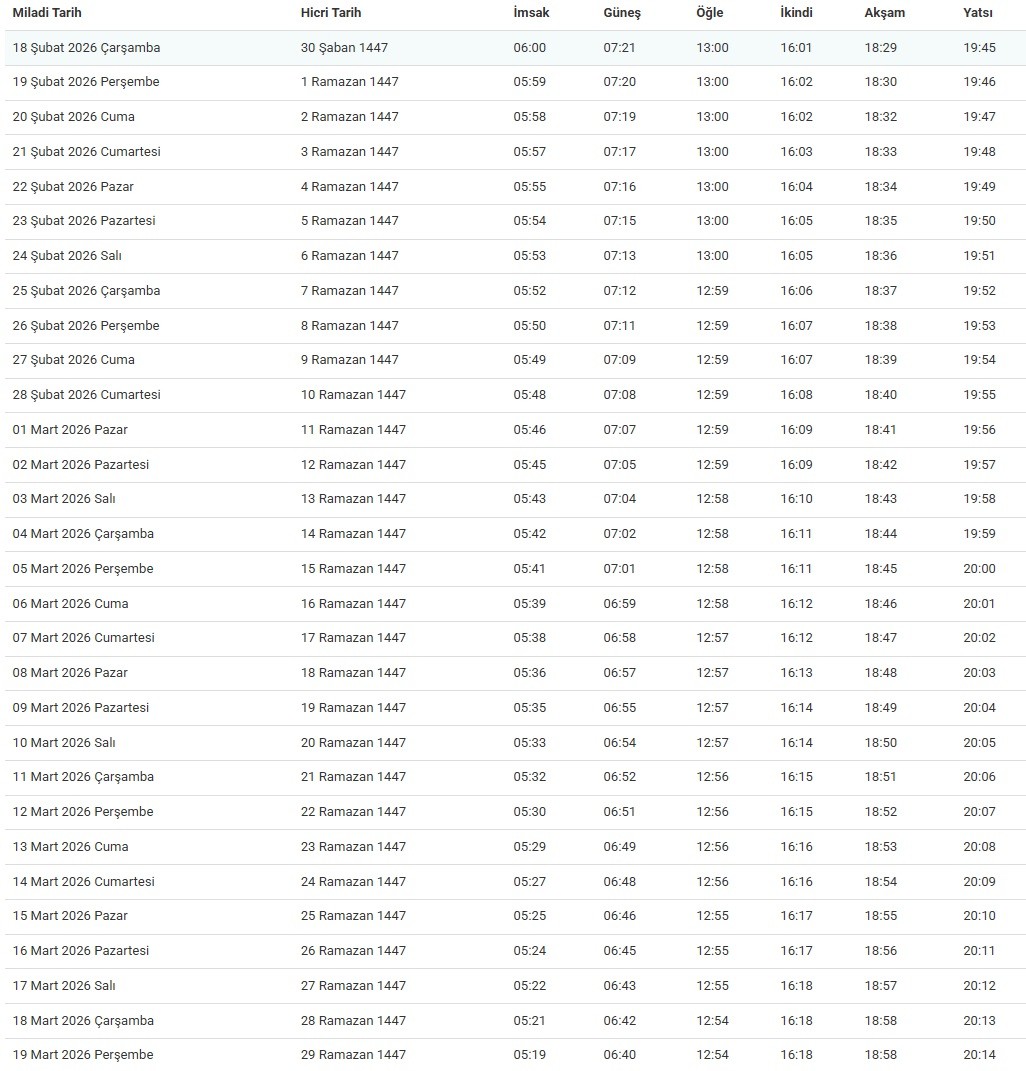Image resolution: width=1026 pixels, height=1071 pixels.
Task: Select the Güneş column header
Action: pyautogui.click(x=622, y=13)
